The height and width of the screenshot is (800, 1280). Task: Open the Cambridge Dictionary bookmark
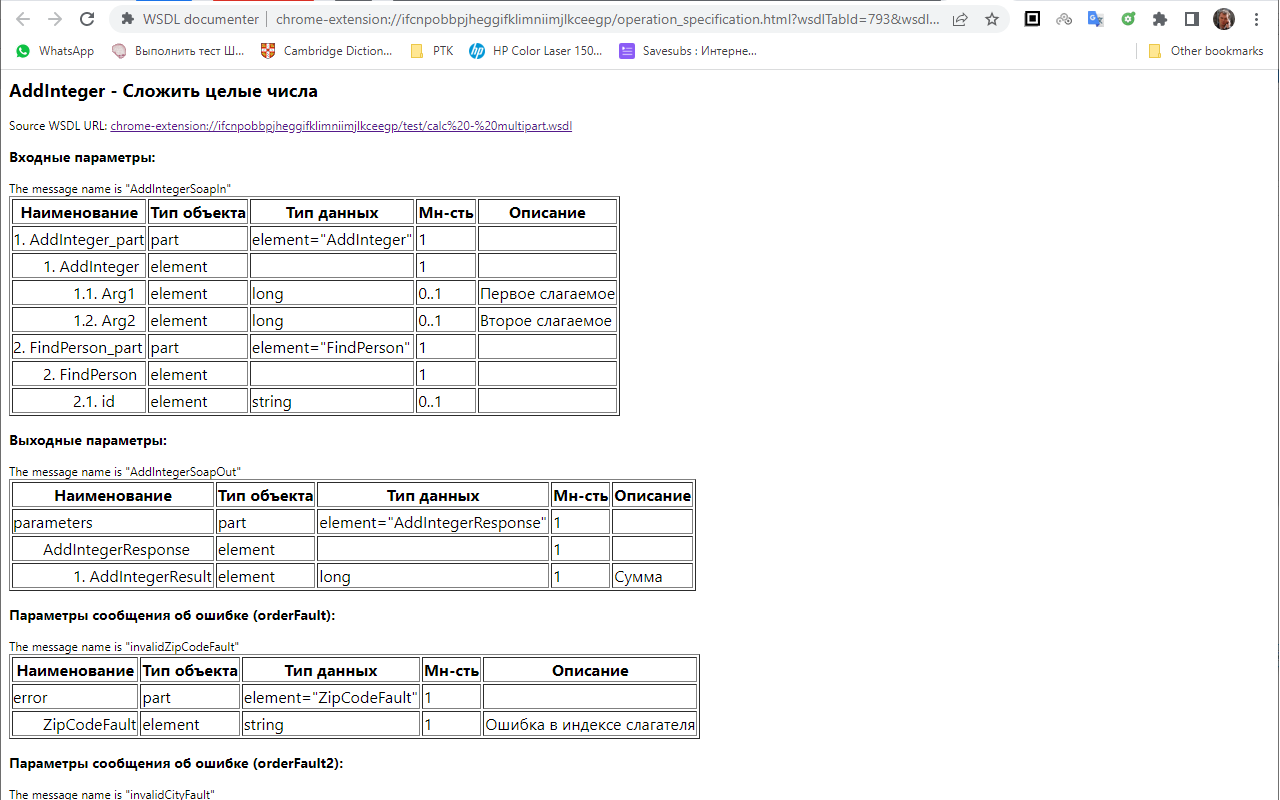[x=326, y=51]
